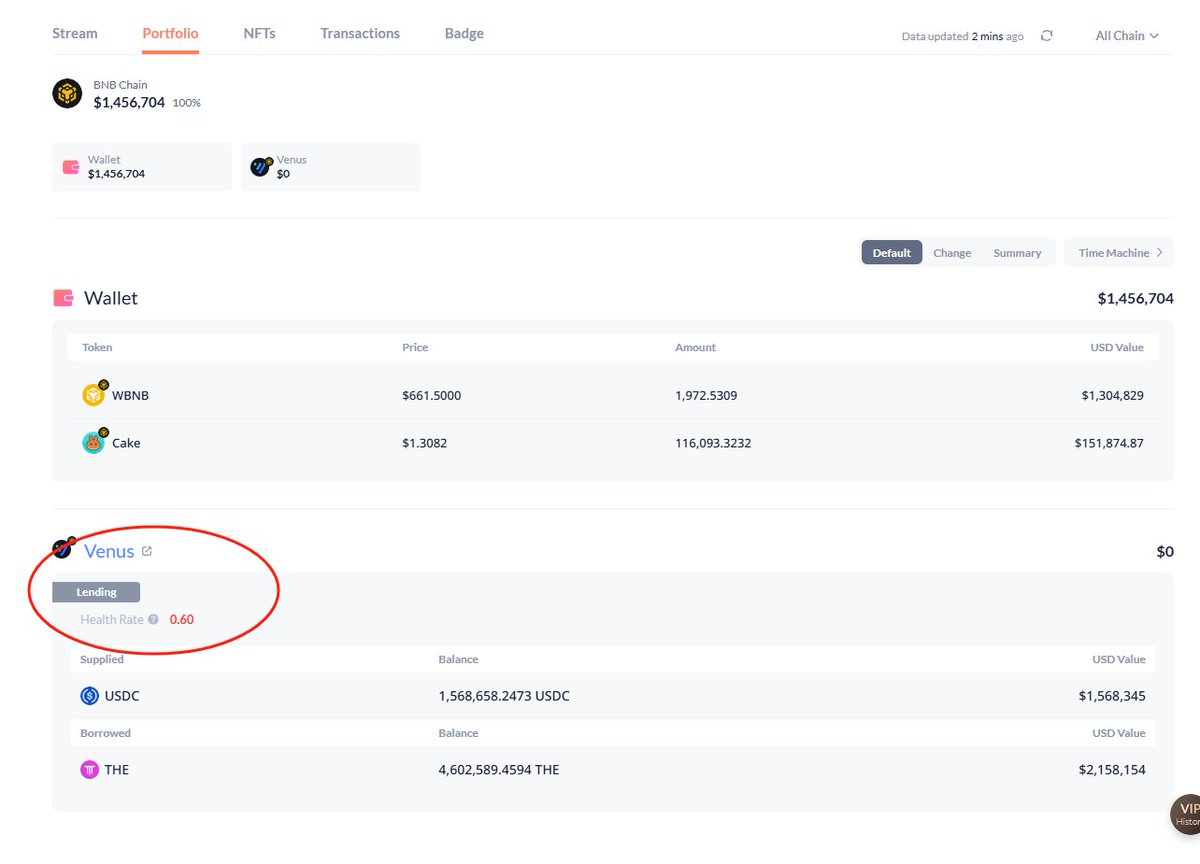Click the Health Rate help question icon
This screenshot has width=1200, height=864.
pos(153,619)
